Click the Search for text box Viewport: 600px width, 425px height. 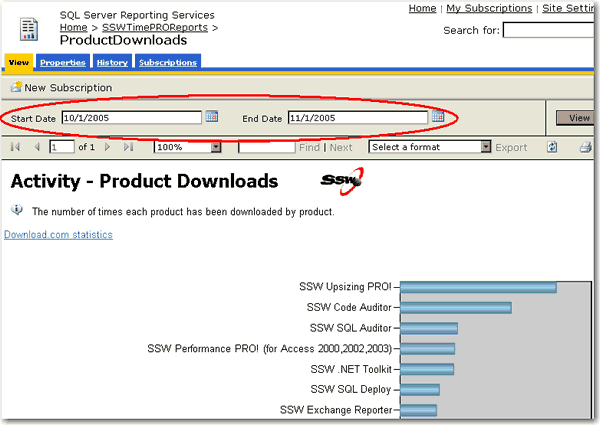(x=550, y=31)
